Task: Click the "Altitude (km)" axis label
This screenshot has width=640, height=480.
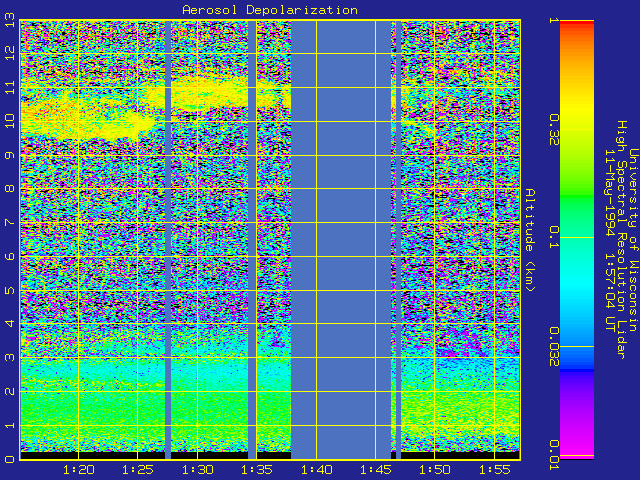Action: click(529, 240)
